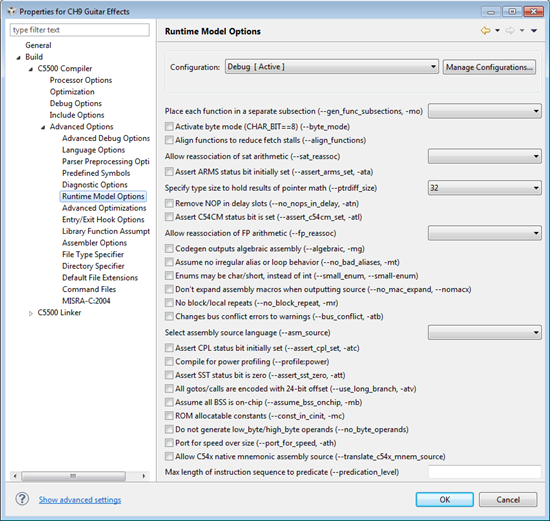
Task: Expand the C5500 Linker node
Action: (31, 313)
